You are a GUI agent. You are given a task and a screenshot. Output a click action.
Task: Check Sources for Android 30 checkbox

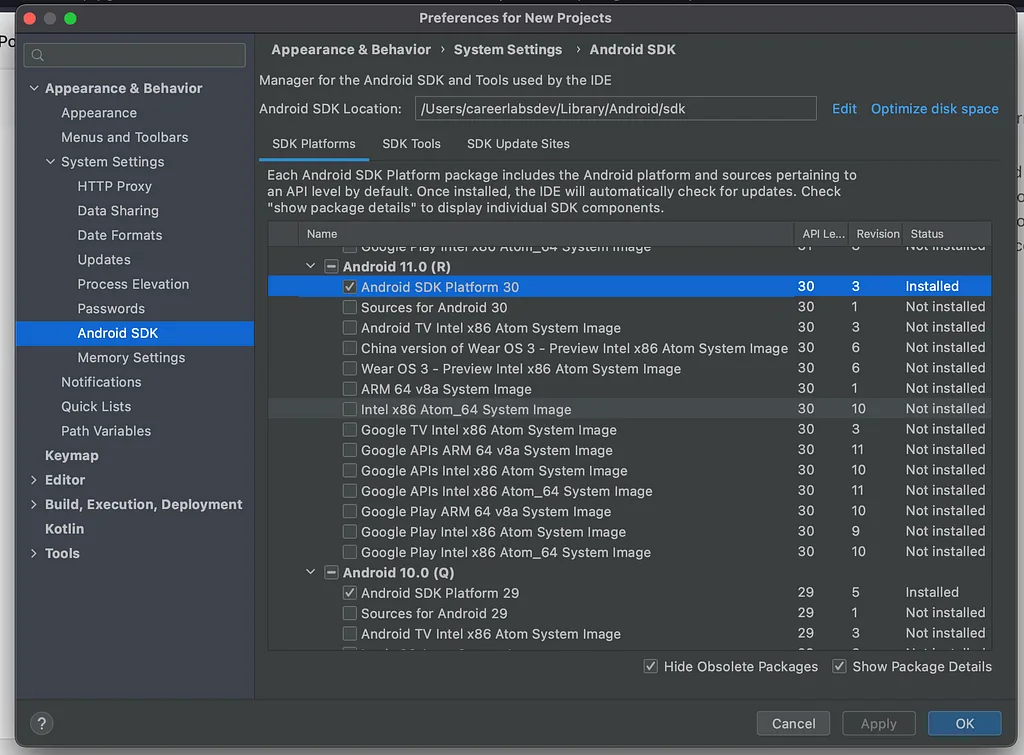tap(350, 307)
